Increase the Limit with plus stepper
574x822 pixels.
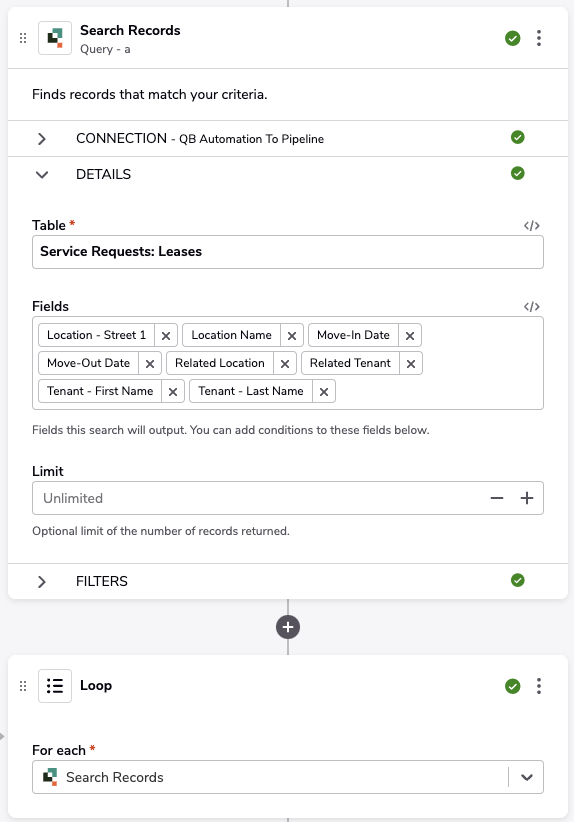point(527,498)
